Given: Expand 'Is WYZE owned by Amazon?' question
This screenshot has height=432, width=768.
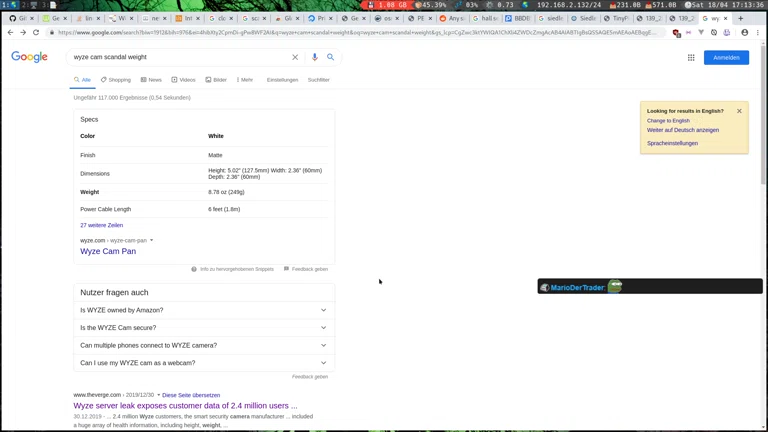Looking at the screenshot, I should point(204,310).
